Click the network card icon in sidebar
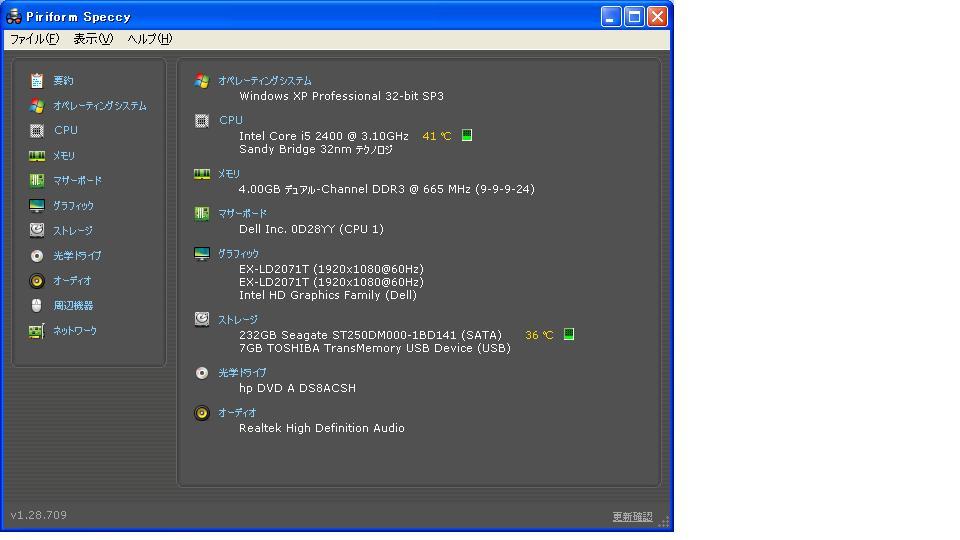Viewport: 960px width, 540px height. [x=37, y=331]
